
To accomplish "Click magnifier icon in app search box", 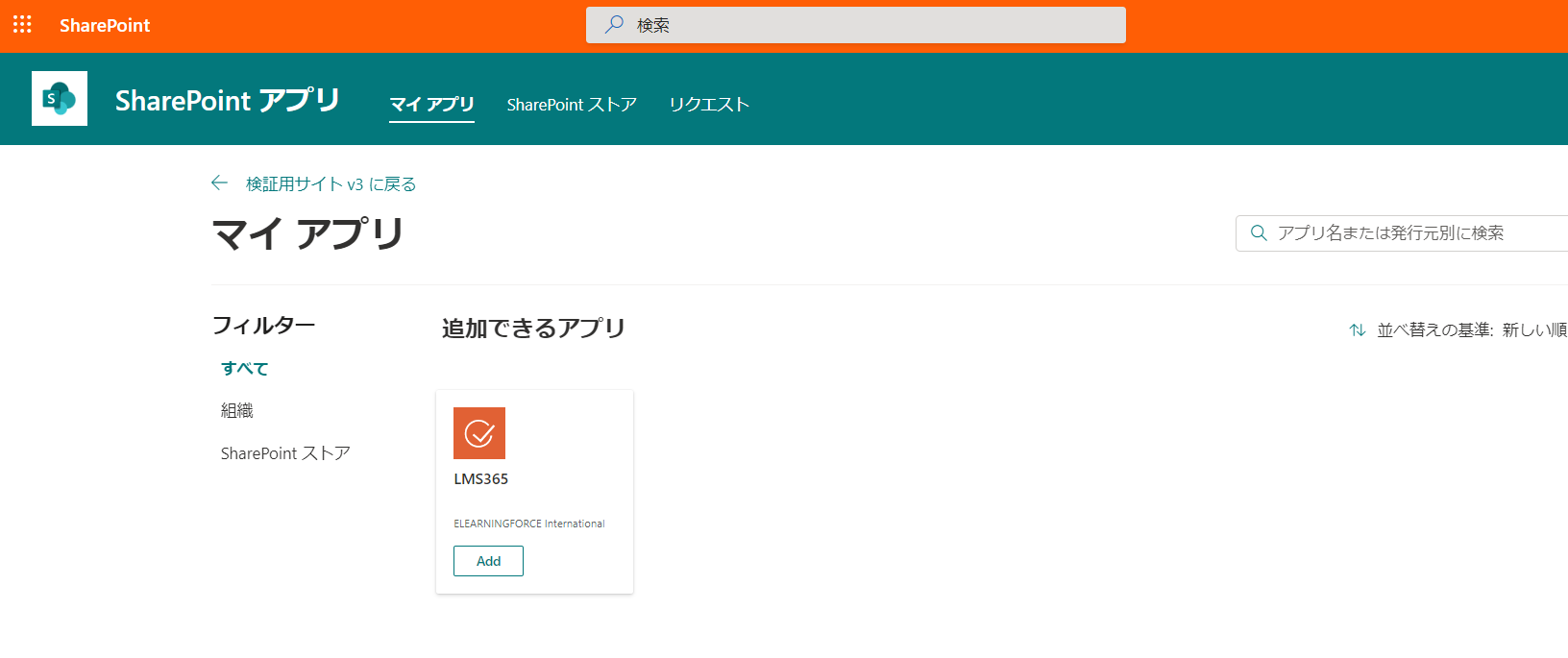I will (1259, 232).
